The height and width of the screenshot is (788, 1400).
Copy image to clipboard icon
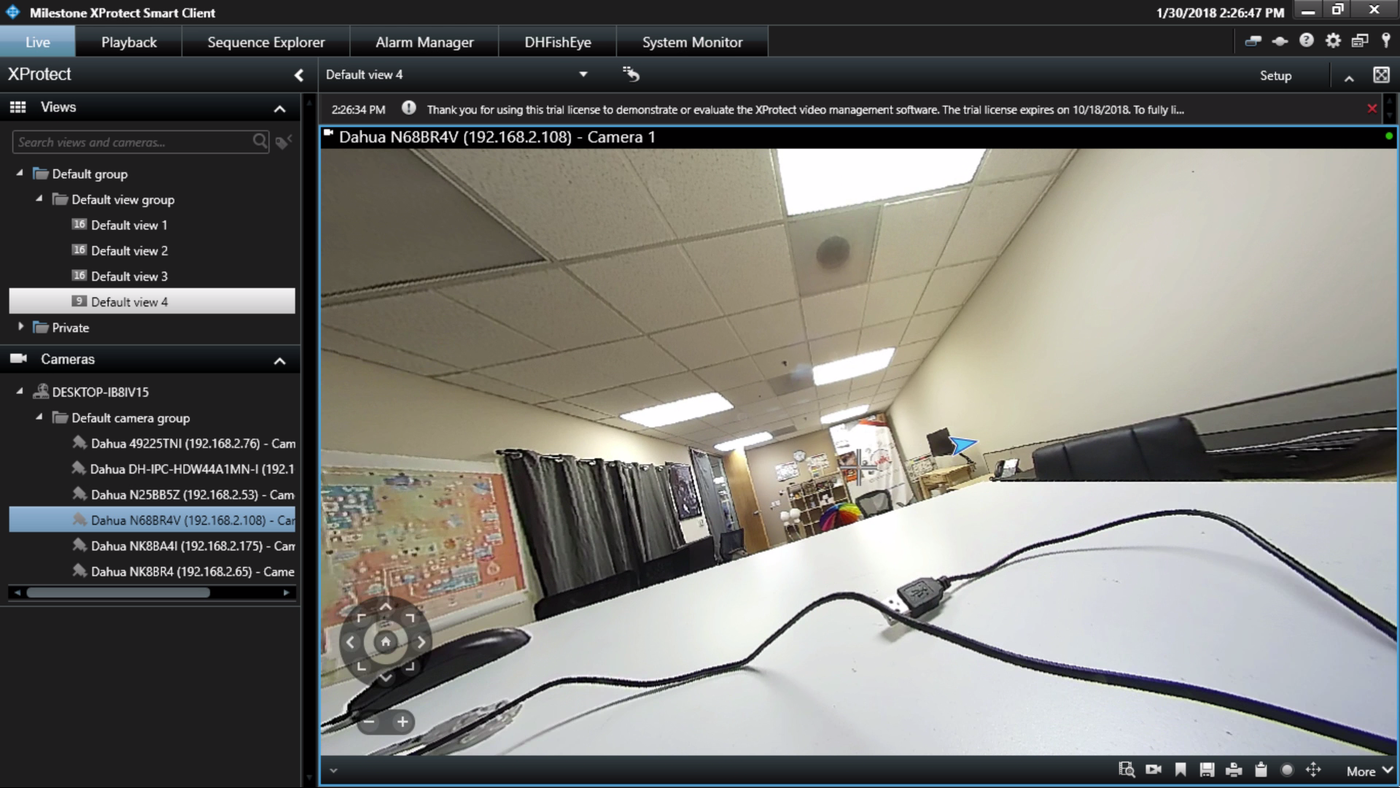click(1261, 770)
